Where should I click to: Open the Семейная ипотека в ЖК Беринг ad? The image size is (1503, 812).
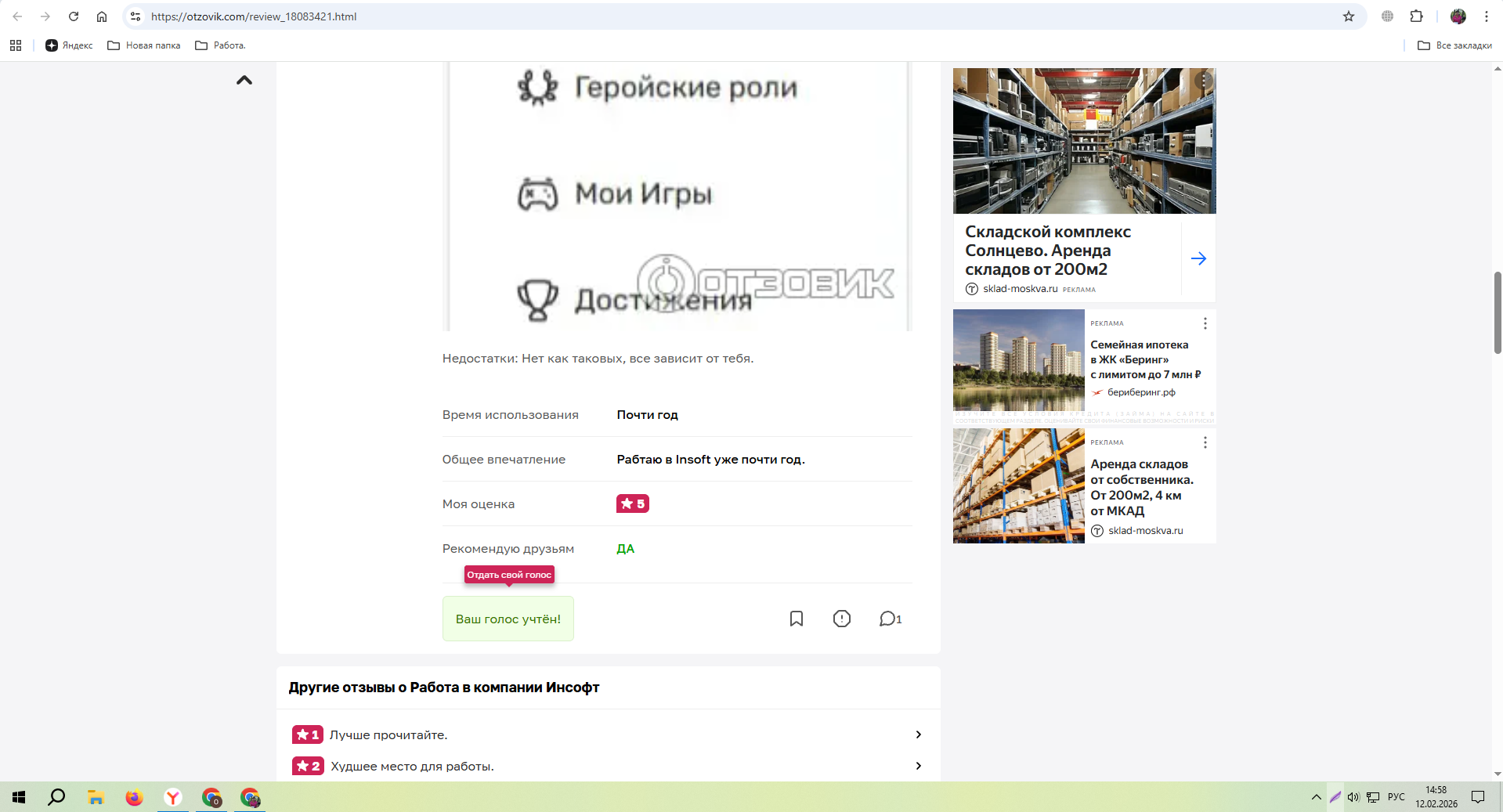click(x=1146, y=359)
